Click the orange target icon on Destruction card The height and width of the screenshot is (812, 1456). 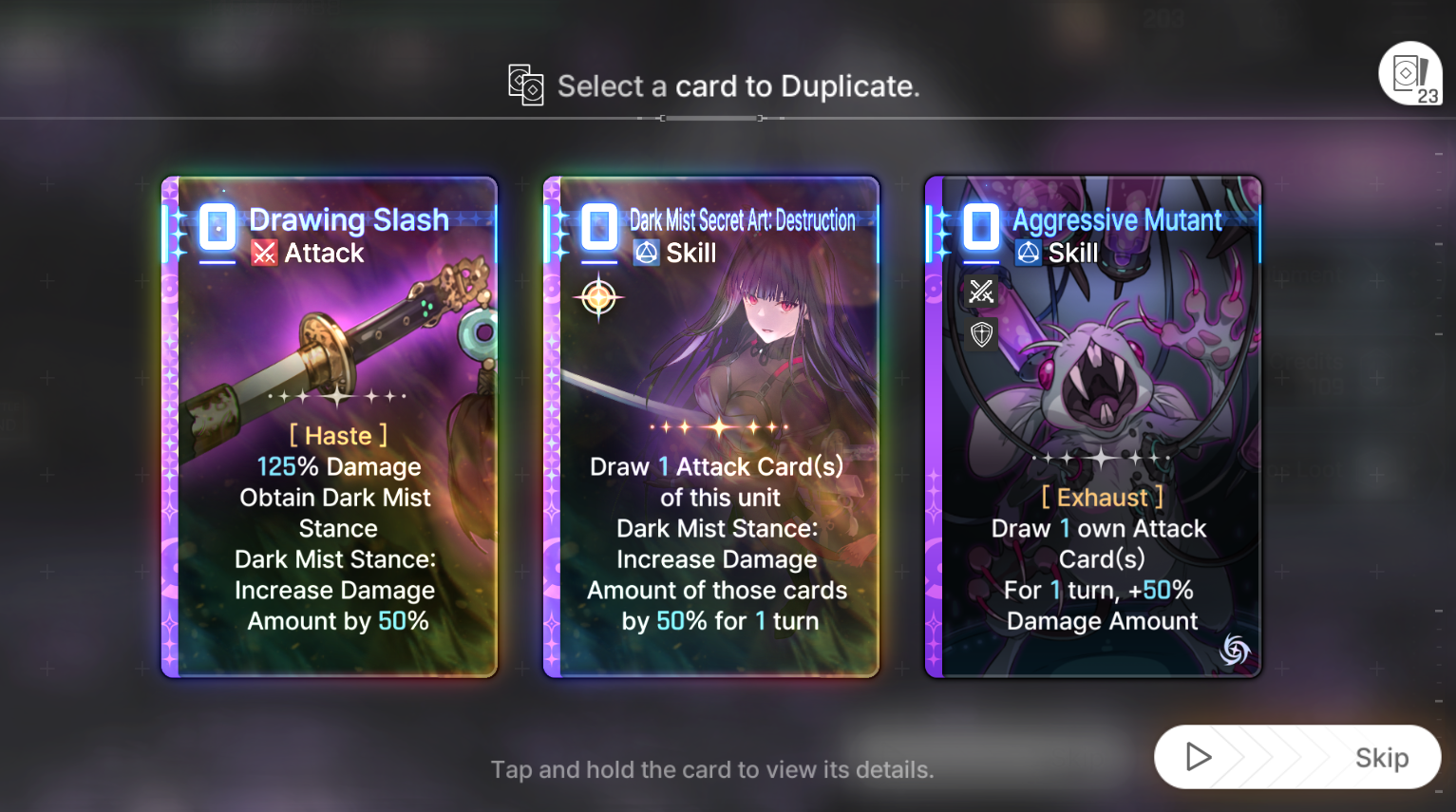(x=598, y=297)
